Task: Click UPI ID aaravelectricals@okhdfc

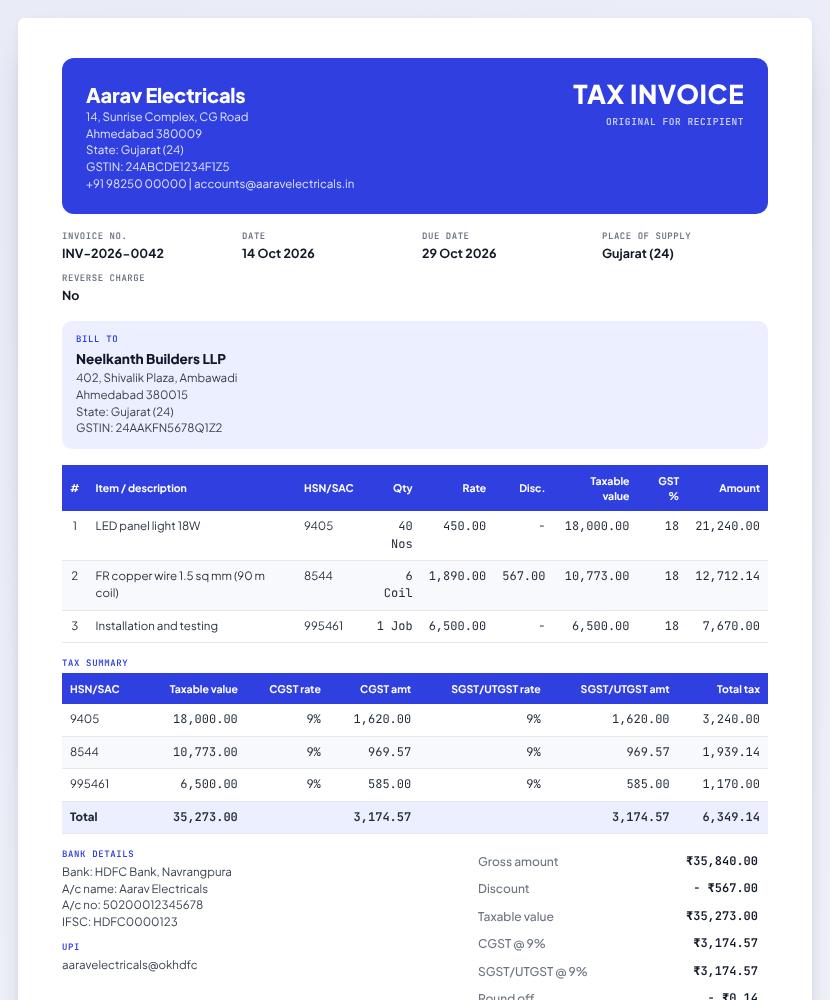Action: point(130,966)
